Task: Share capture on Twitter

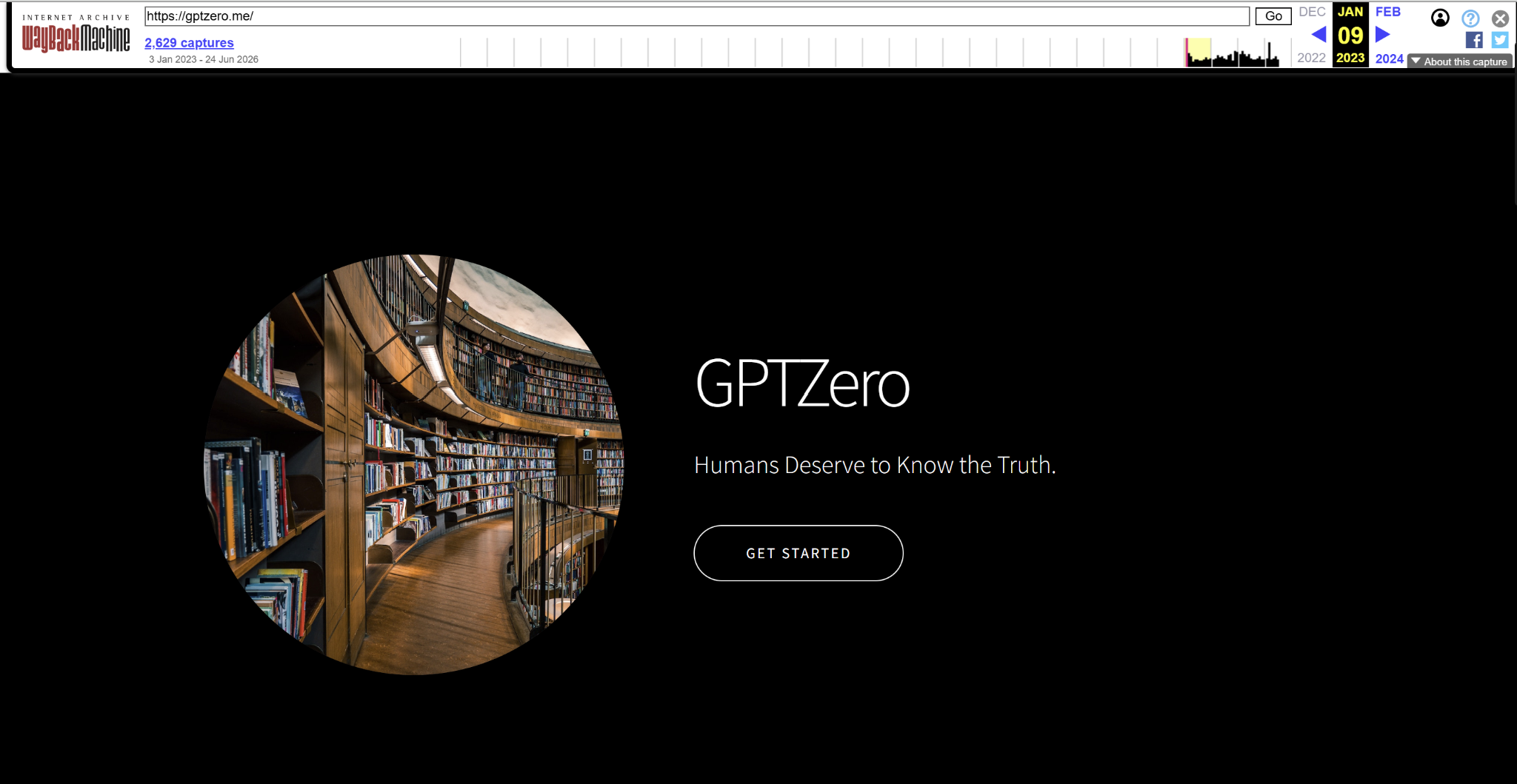Action: [x=1500, y=40]
